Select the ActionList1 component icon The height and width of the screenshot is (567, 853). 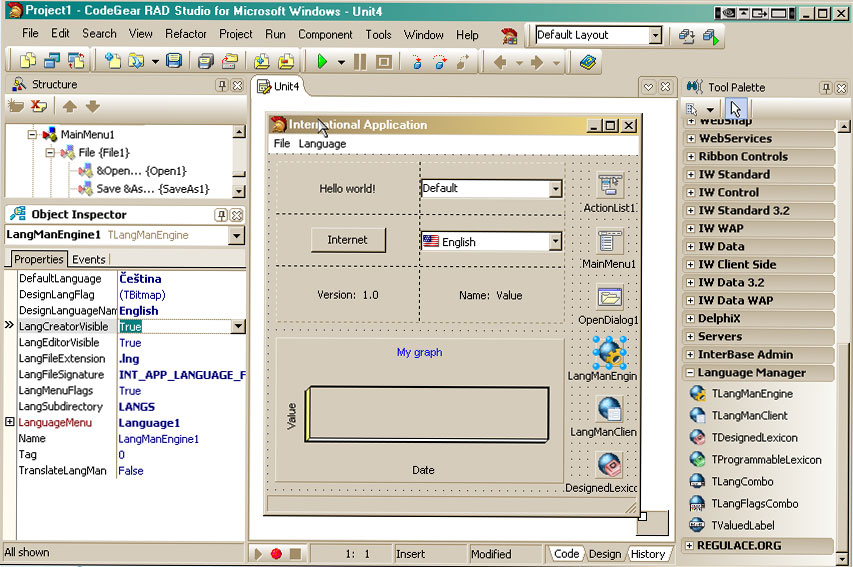(610, 186)
